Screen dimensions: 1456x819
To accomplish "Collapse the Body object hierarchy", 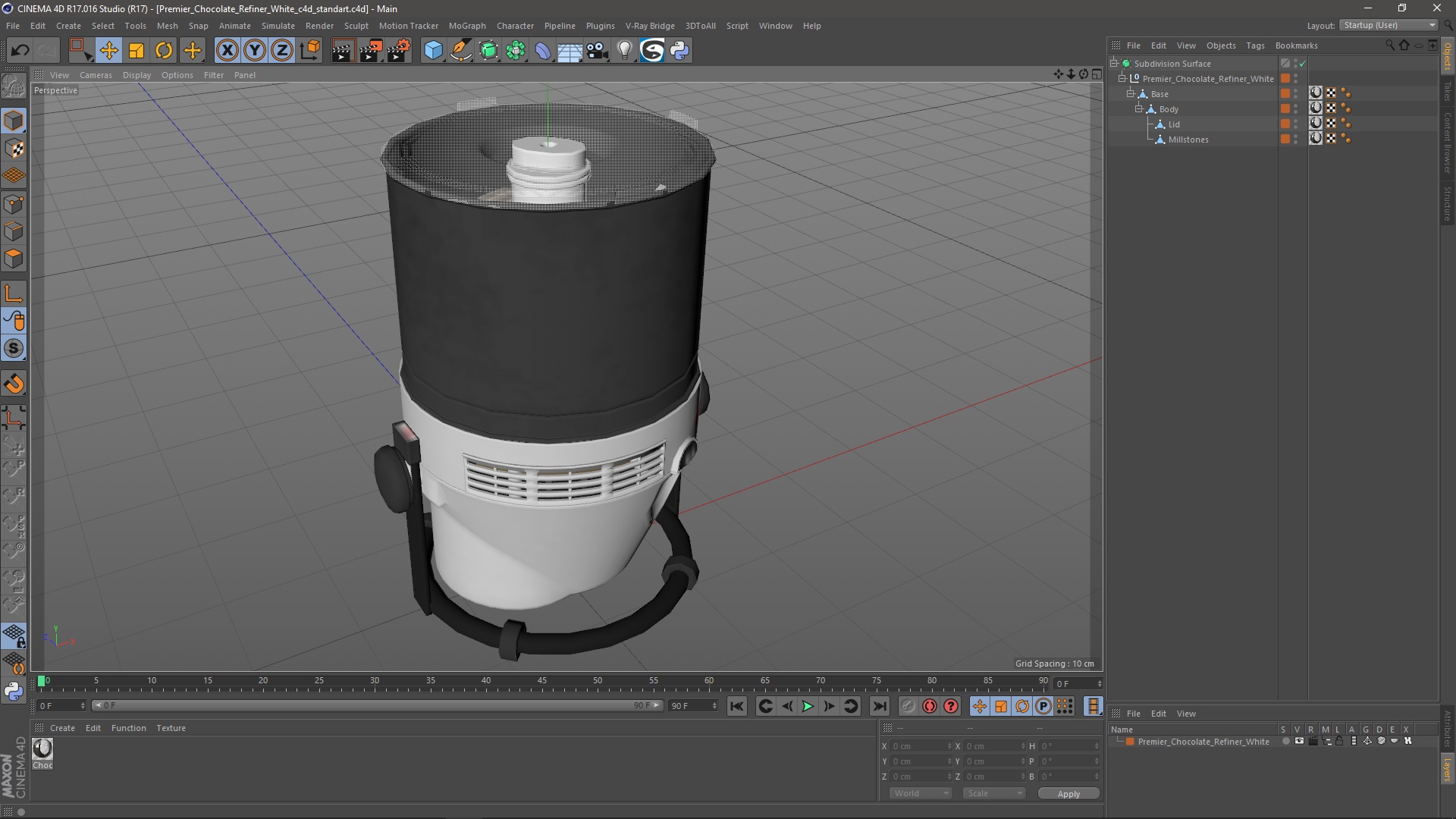I will point(1138,109).
